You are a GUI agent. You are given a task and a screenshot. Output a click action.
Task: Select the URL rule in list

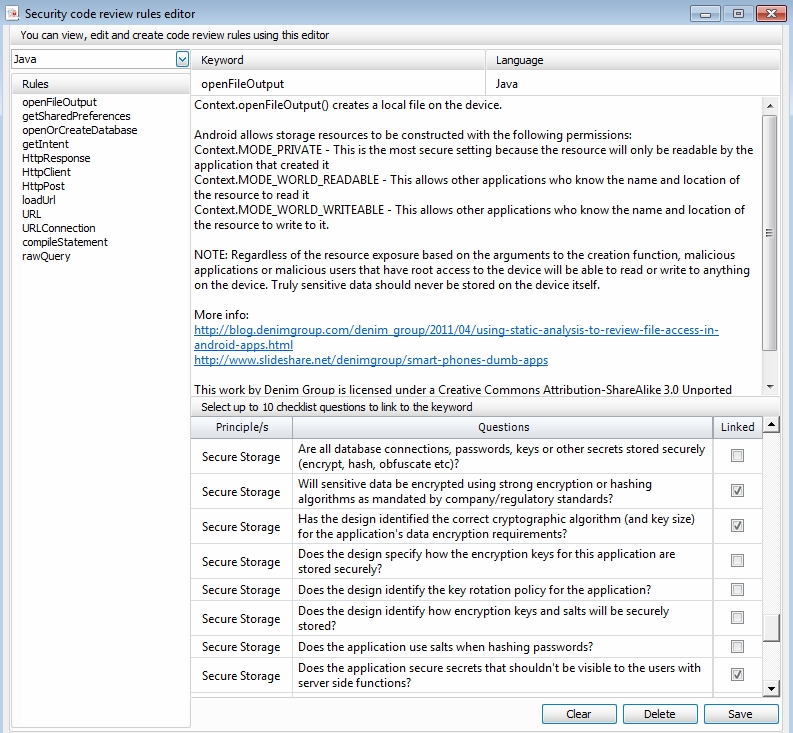[31, 214]
